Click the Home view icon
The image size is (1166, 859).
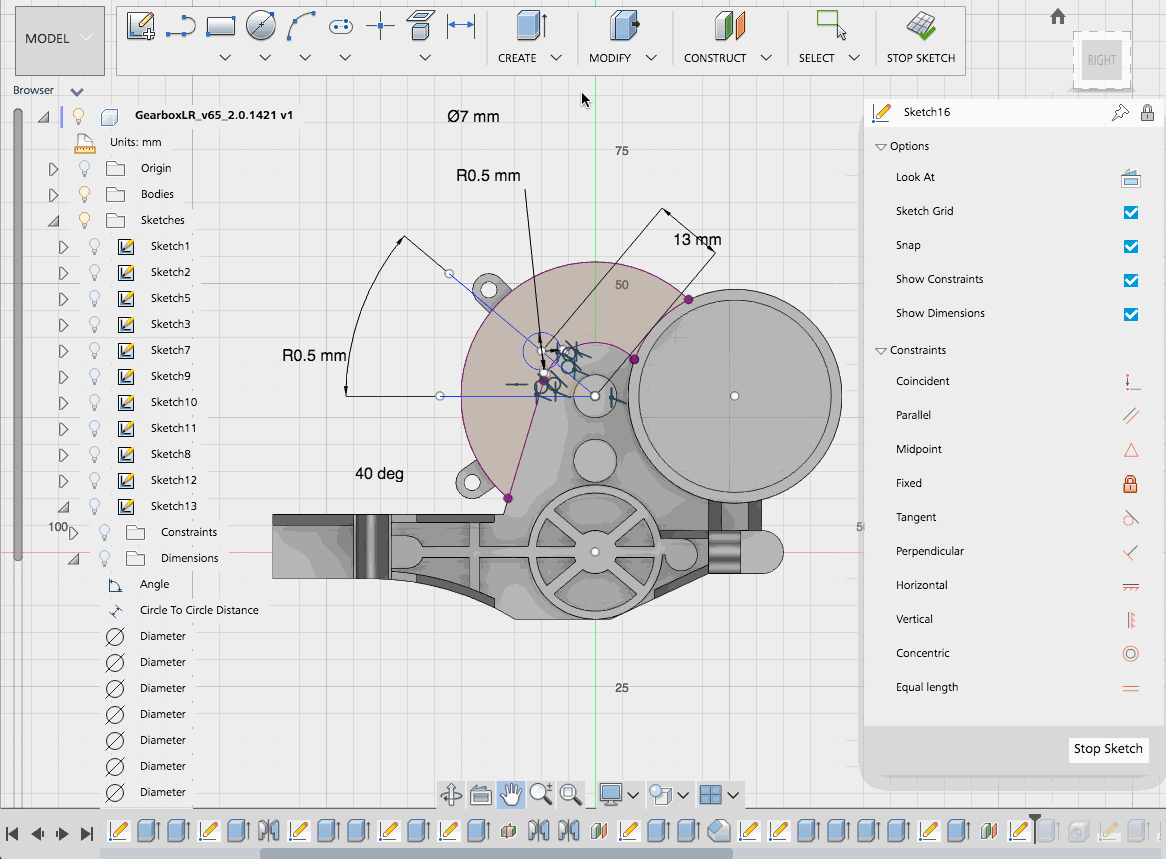point(1057,17)
